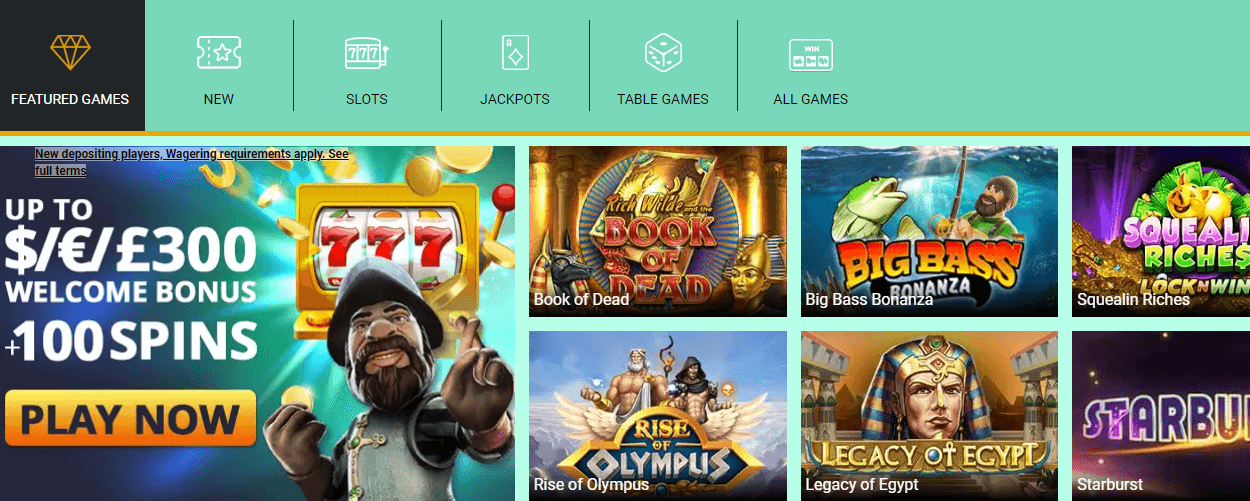Click the welcome bonus slot machine banner

[257, 323]
